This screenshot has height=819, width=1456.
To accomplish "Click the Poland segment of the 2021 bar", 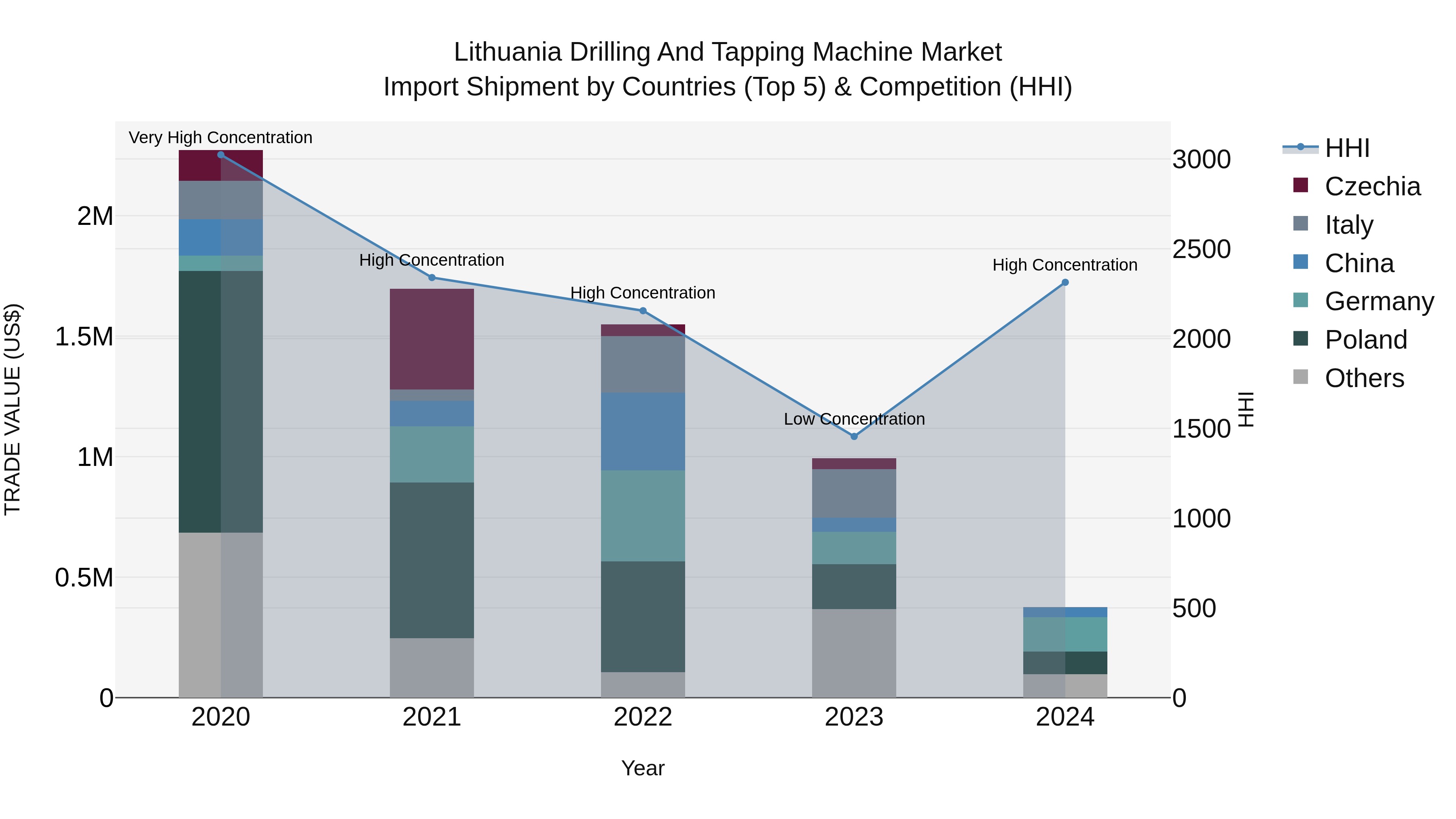I will pyautogui.click(x=432, y=560).
